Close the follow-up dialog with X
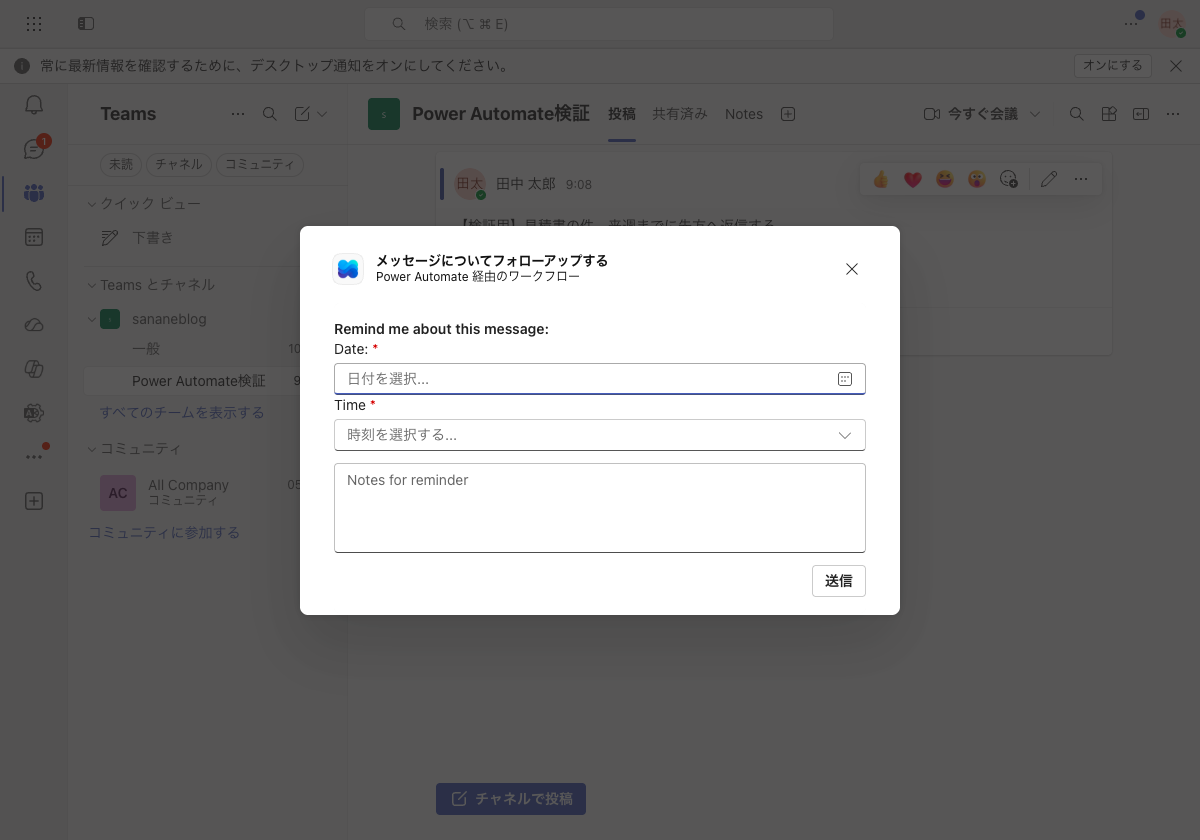The width and height of the screenshot is (1200, 840). pyautogui.click(x=852, y=269)
